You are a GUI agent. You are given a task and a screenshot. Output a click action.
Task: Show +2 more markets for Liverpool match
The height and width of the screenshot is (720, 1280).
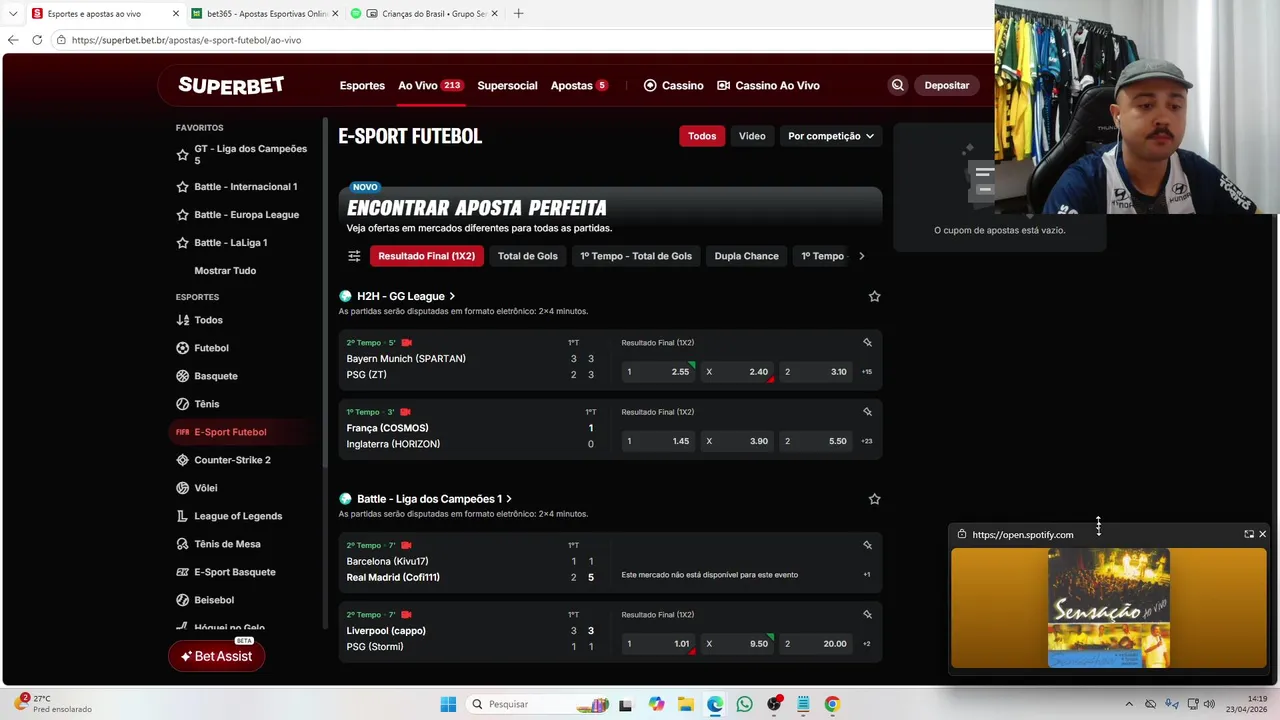(867, 644)
